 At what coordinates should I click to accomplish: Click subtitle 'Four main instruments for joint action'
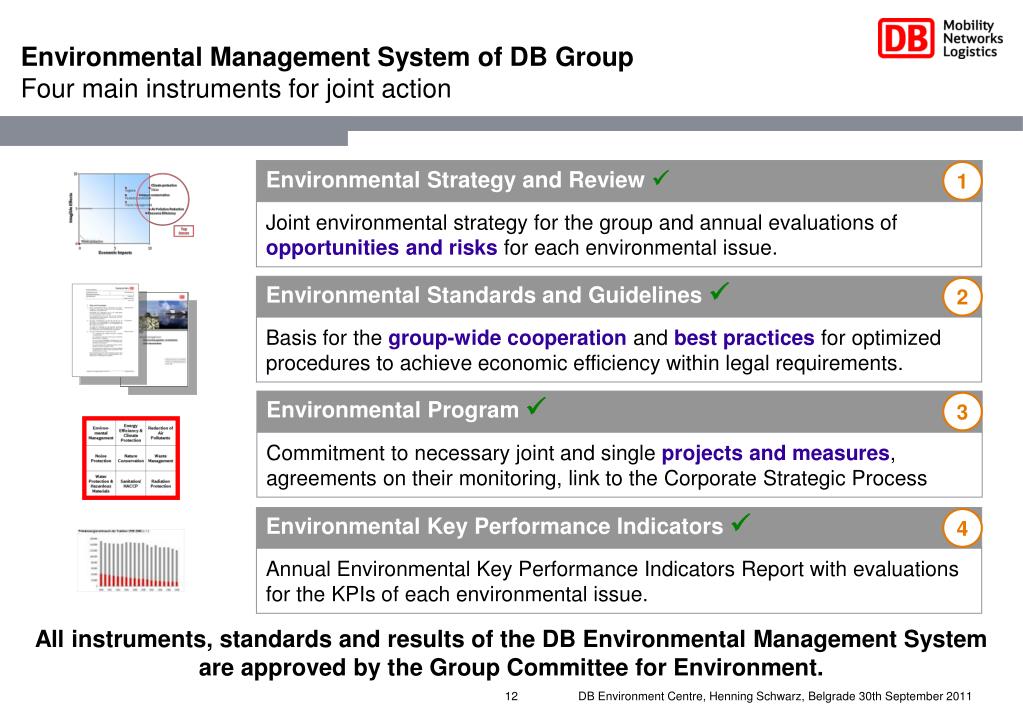pos(236,89)
